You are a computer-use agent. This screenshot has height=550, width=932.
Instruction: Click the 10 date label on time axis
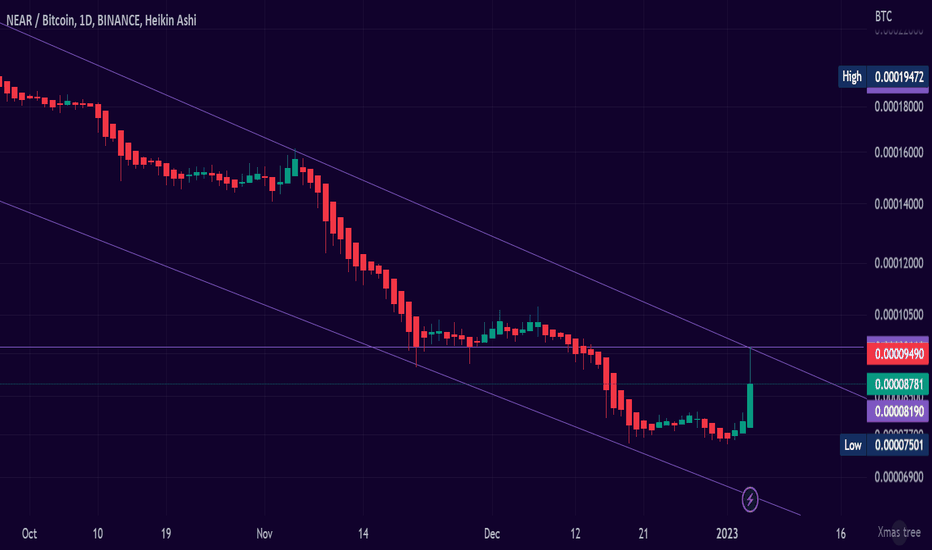pos(97,533)
